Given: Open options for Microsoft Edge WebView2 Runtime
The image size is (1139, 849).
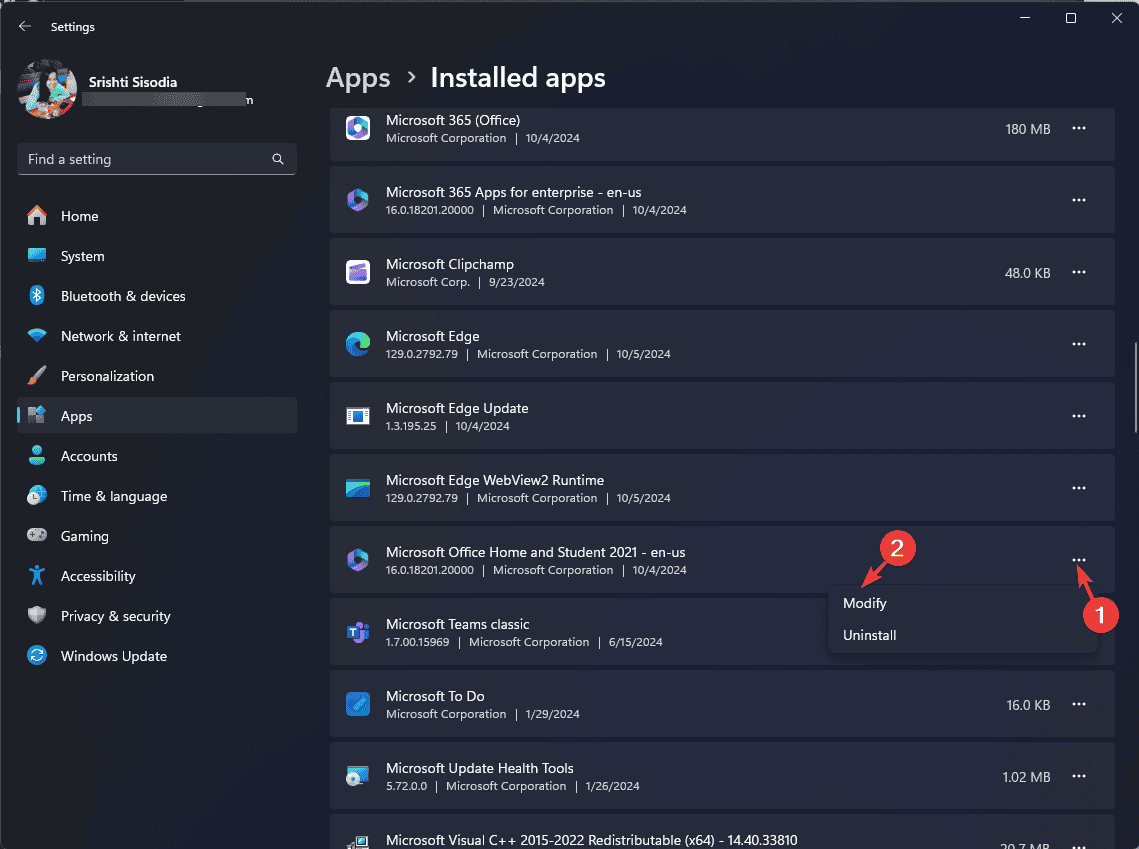Looking at the screenshot, I should click(x=1078, y=488).
